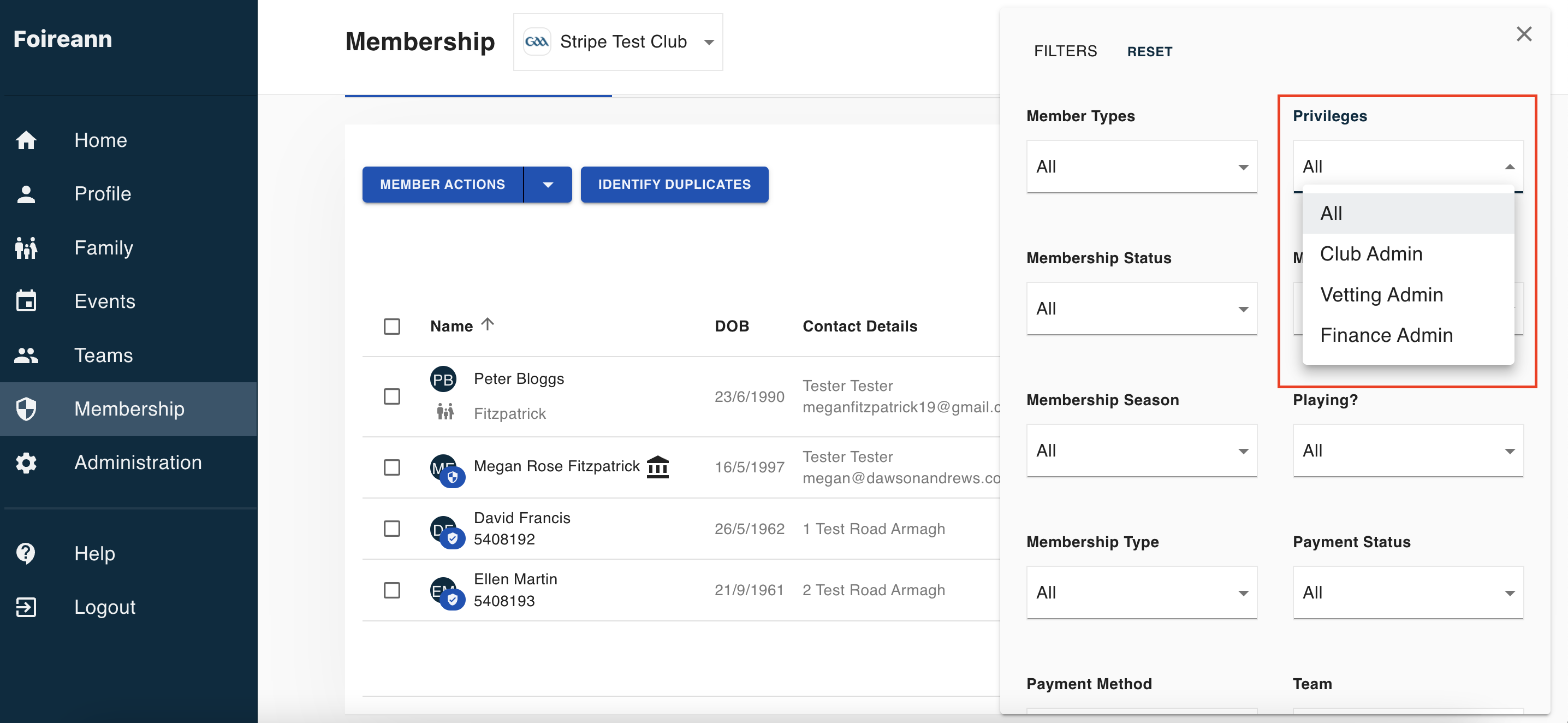Click David Francis member number 5408192

pyautogui.click(x=504, y=539)
